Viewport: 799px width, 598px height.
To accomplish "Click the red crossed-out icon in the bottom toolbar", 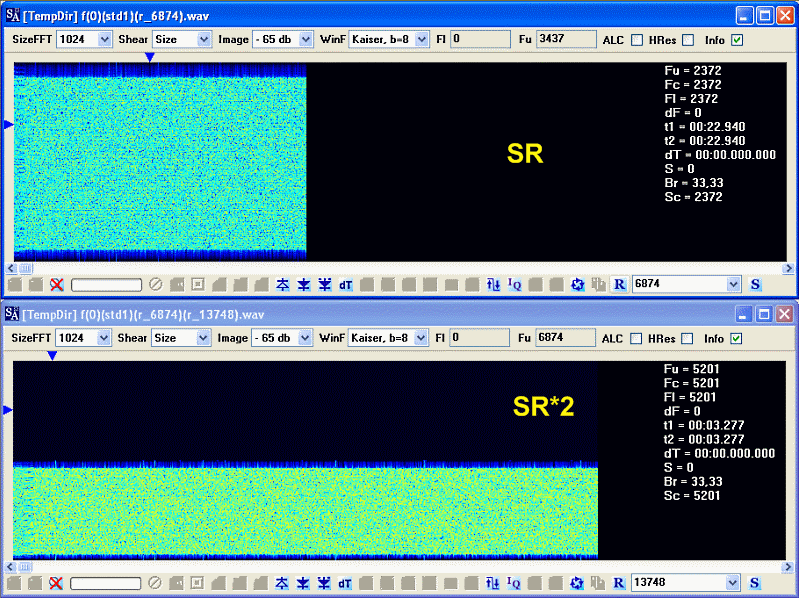I will [x=56, y=583].
